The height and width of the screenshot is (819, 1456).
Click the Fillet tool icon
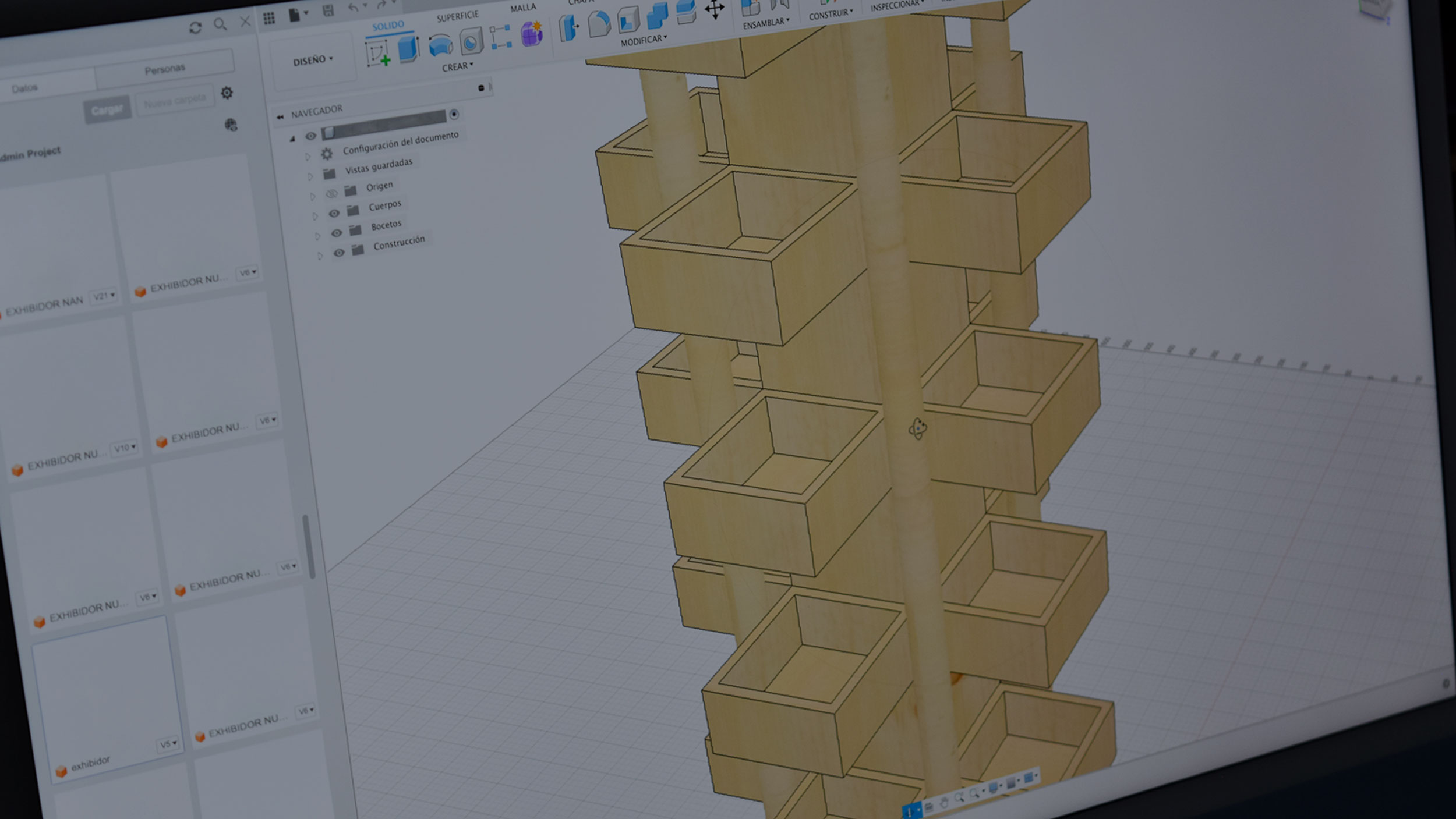[x=599, y=24]
